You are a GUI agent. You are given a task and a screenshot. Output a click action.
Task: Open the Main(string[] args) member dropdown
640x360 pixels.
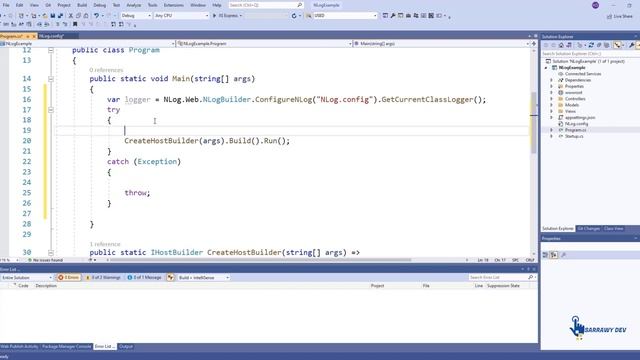(x=441, y=43)
